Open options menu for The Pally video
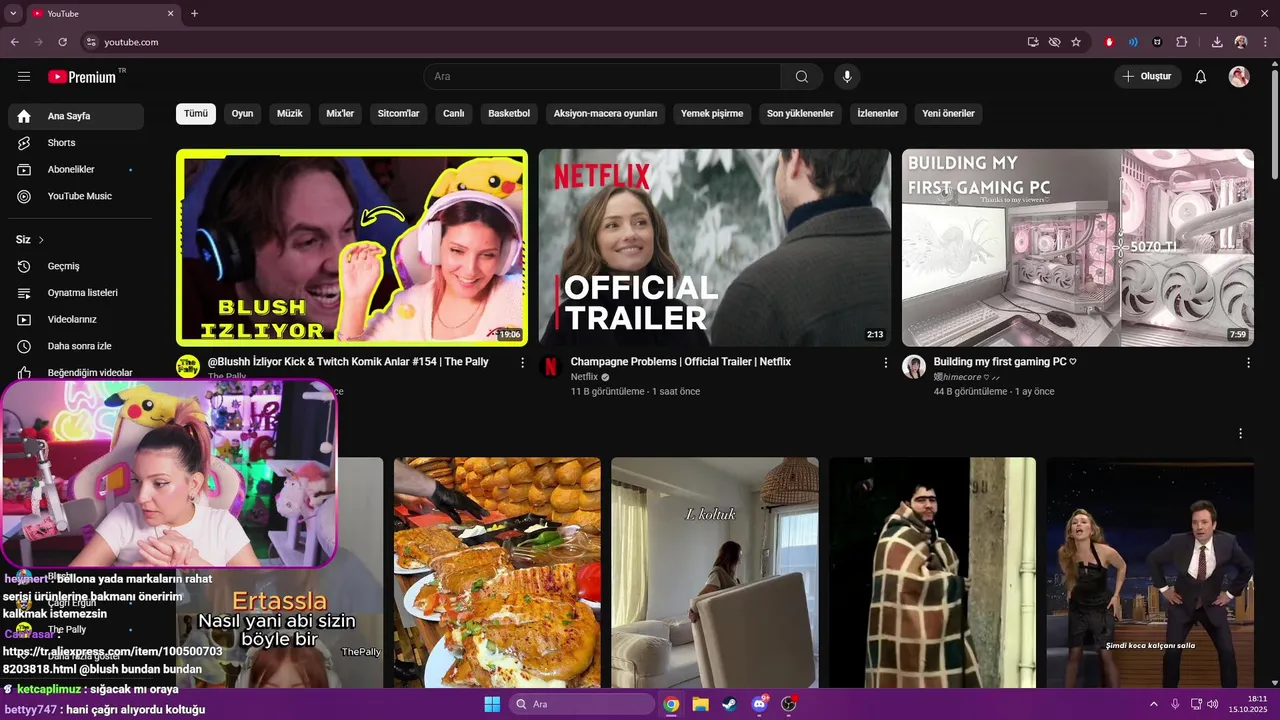 522,363
